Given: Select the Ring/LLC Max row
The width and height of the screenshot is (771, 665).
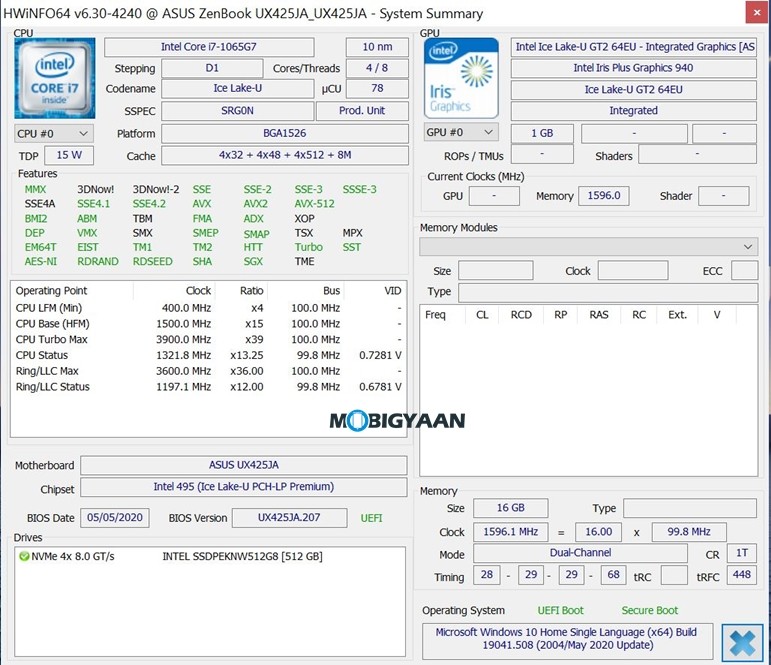Looking at the screenshot, I should 208,371.
